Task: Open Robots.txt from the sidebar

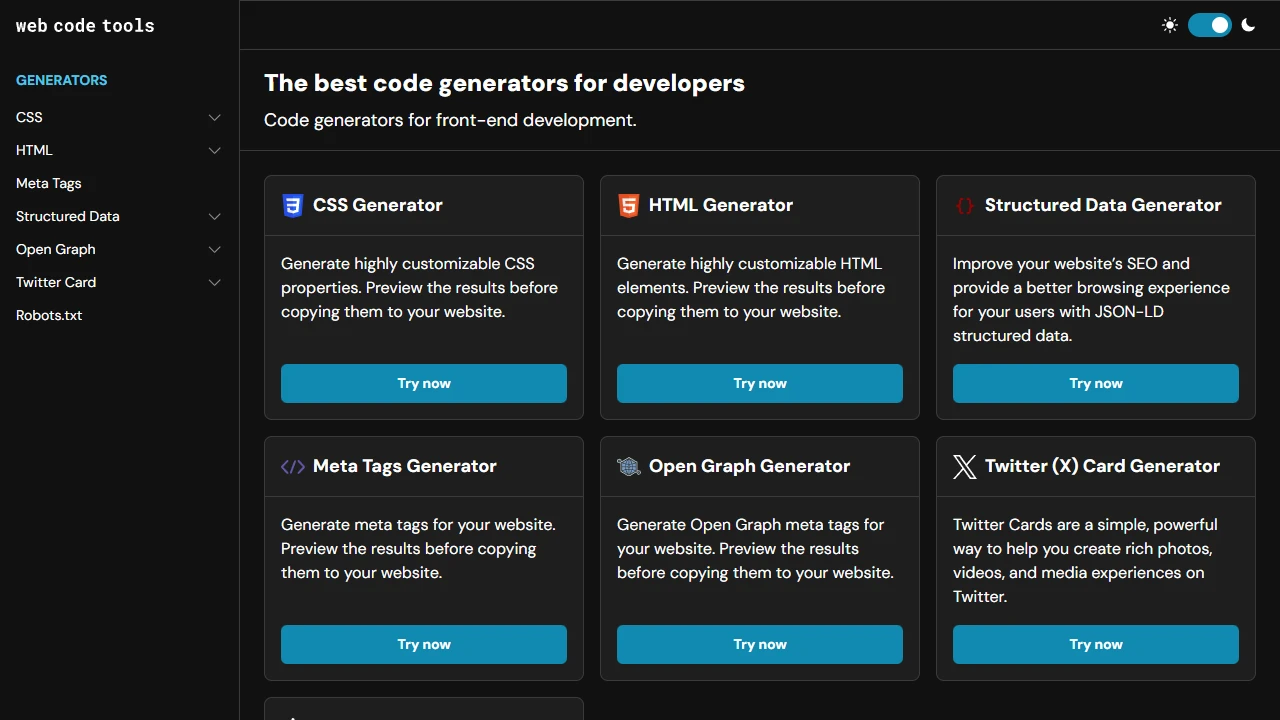Action: (48, 315)
